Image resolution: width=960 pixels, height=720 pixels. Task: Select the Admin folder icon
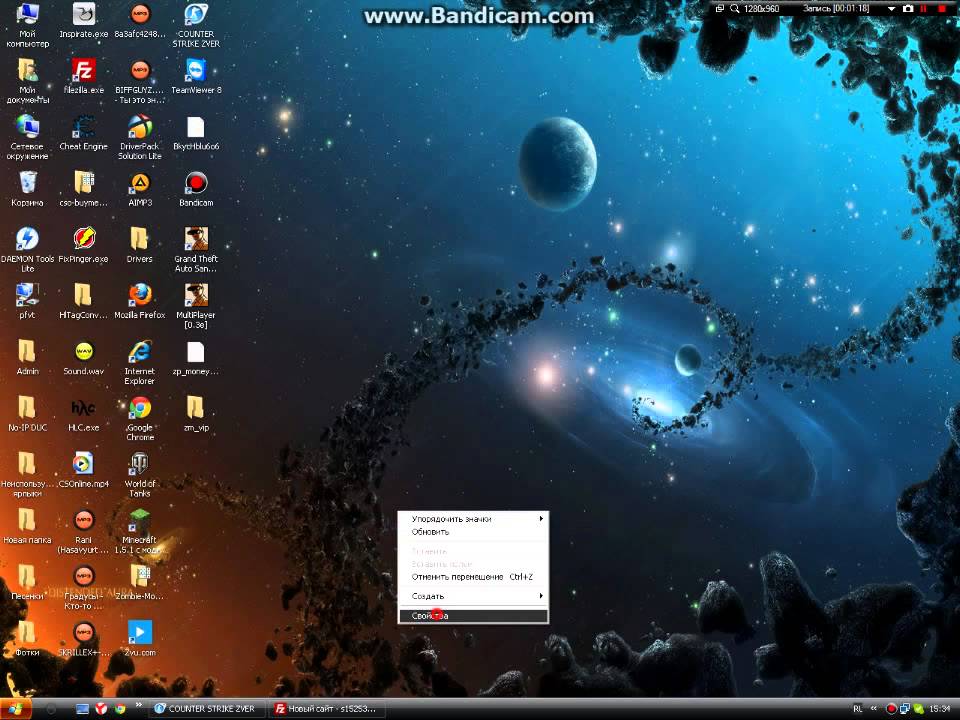[x=28, y=357]
